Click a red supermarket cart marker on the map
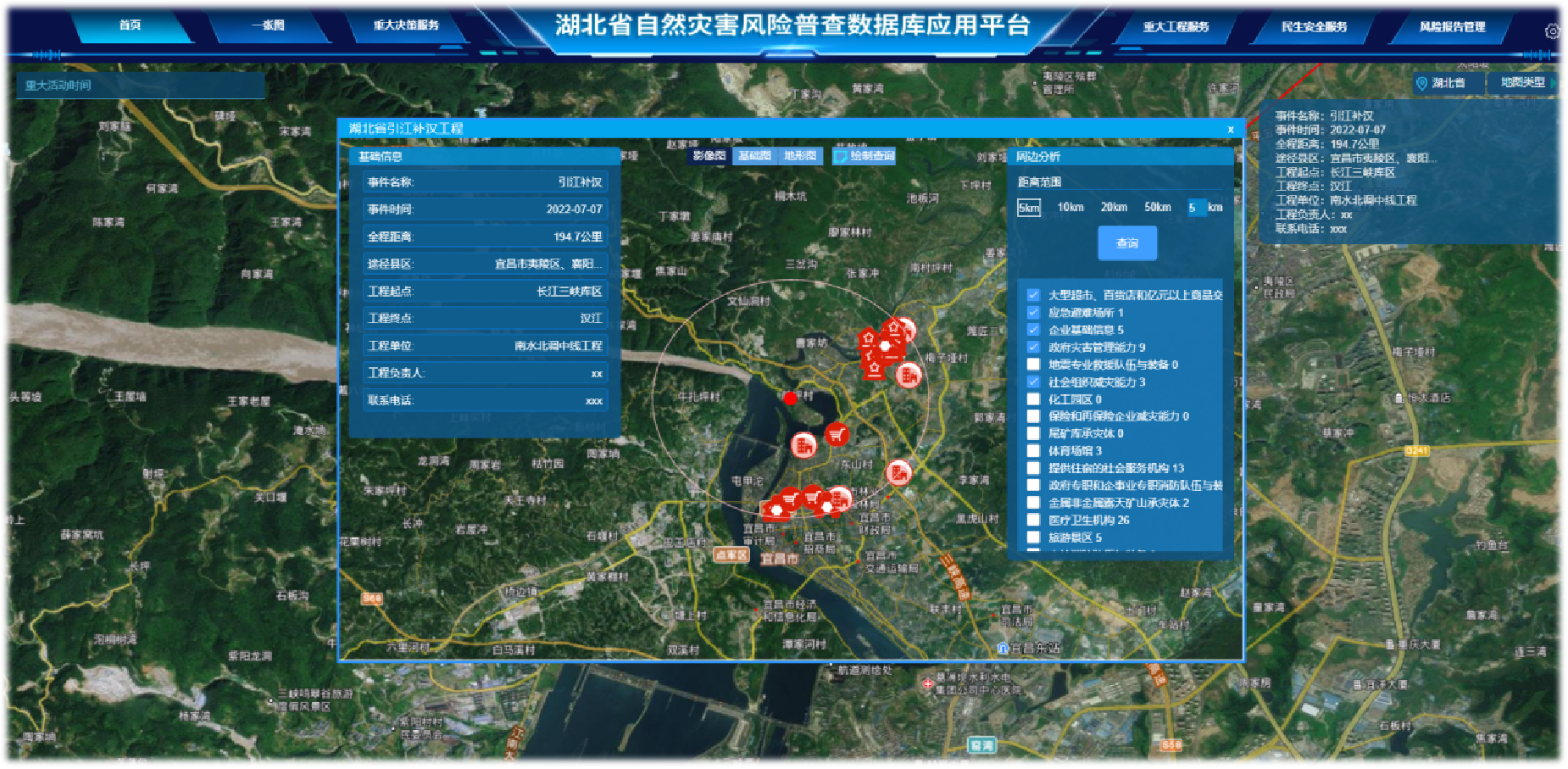1568x769 pixels. 837,432
